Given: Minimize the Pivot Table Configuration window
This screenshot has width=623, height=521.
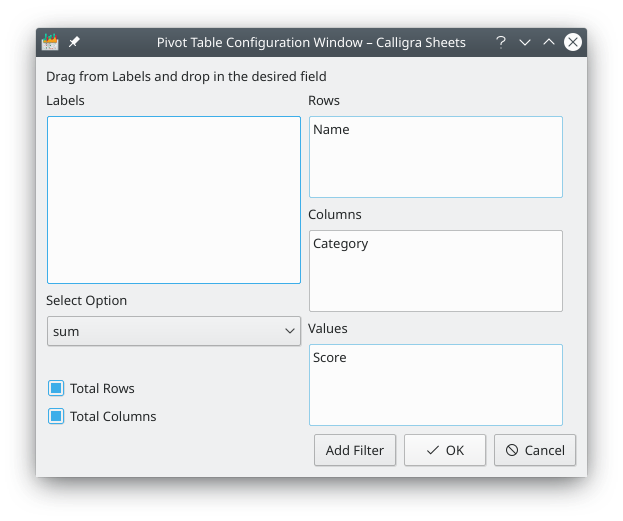Looking at the screenshot, I should point(525,42).
